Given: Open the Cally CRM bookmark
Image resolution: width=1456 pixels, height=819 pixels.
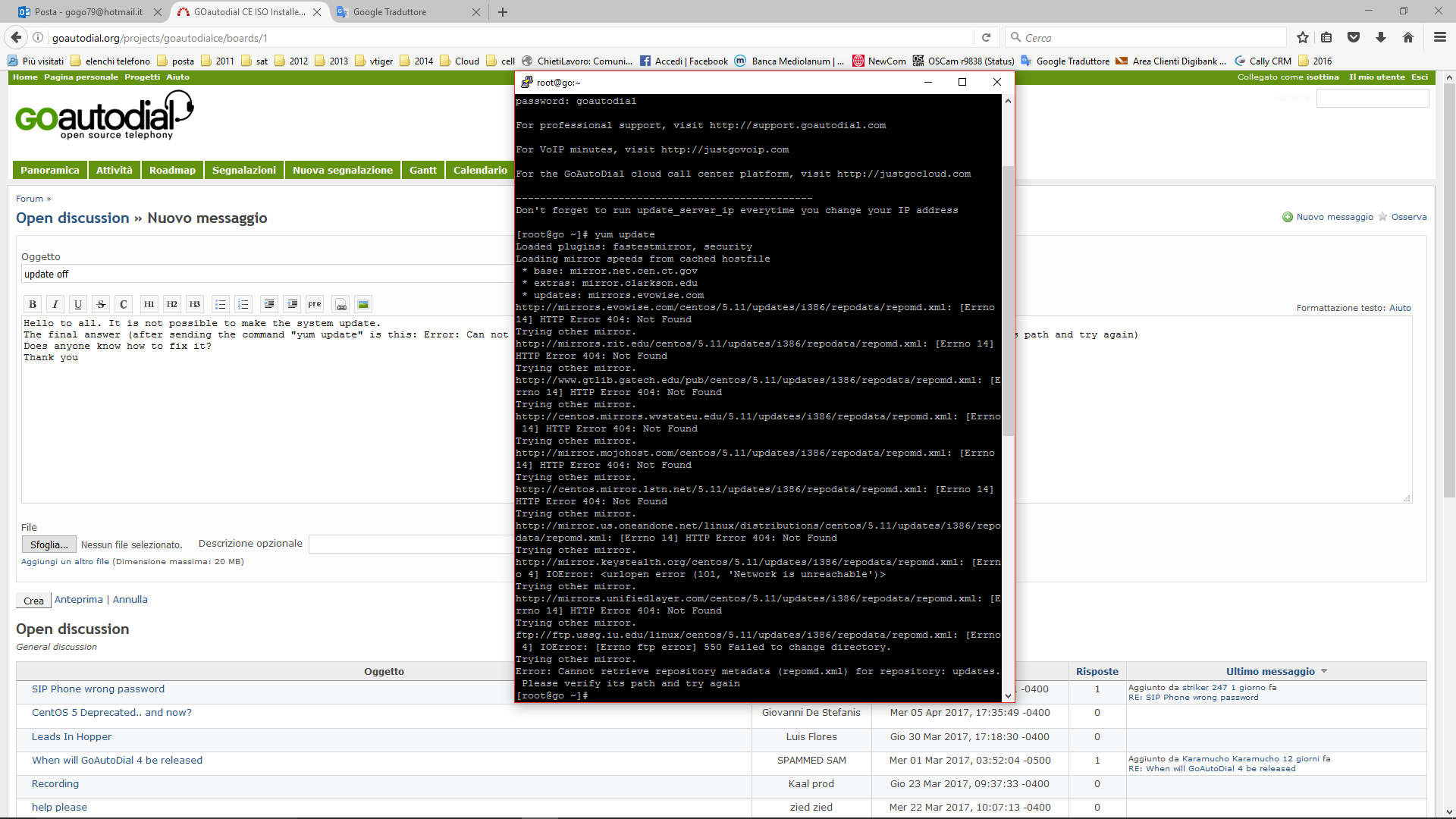Looking at the screenshot, I should tap(1263, 61).
